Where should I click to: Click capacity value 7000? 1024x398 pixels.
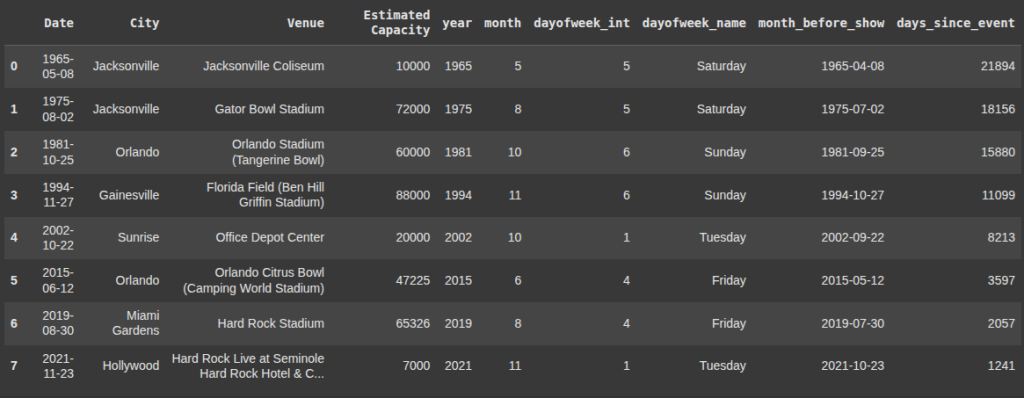click(x=416, y=366)
